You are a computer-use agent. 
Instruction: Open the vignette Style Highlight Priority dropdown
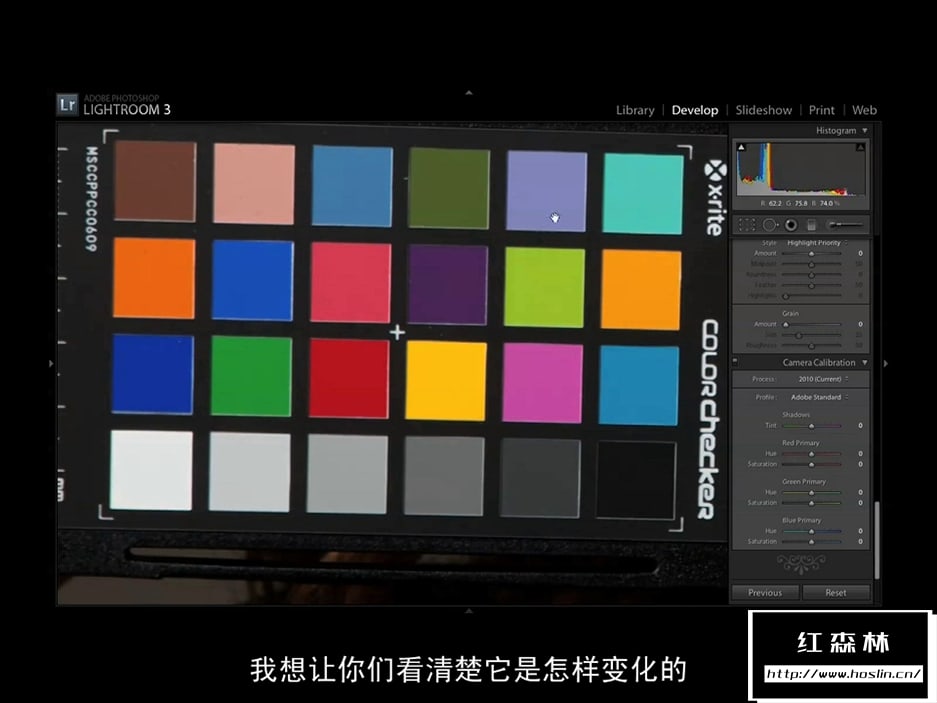coord(817,243)
